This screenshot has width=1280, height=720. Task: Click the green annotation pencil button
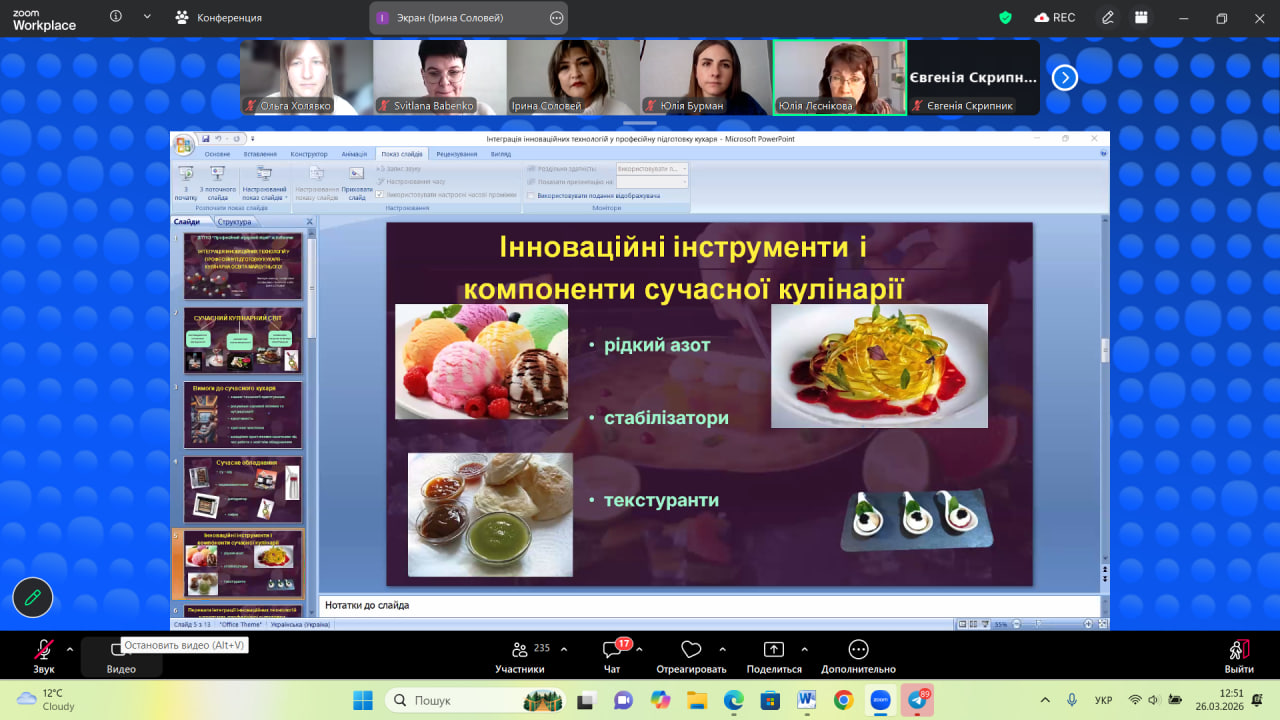click(x=32, y=597)
